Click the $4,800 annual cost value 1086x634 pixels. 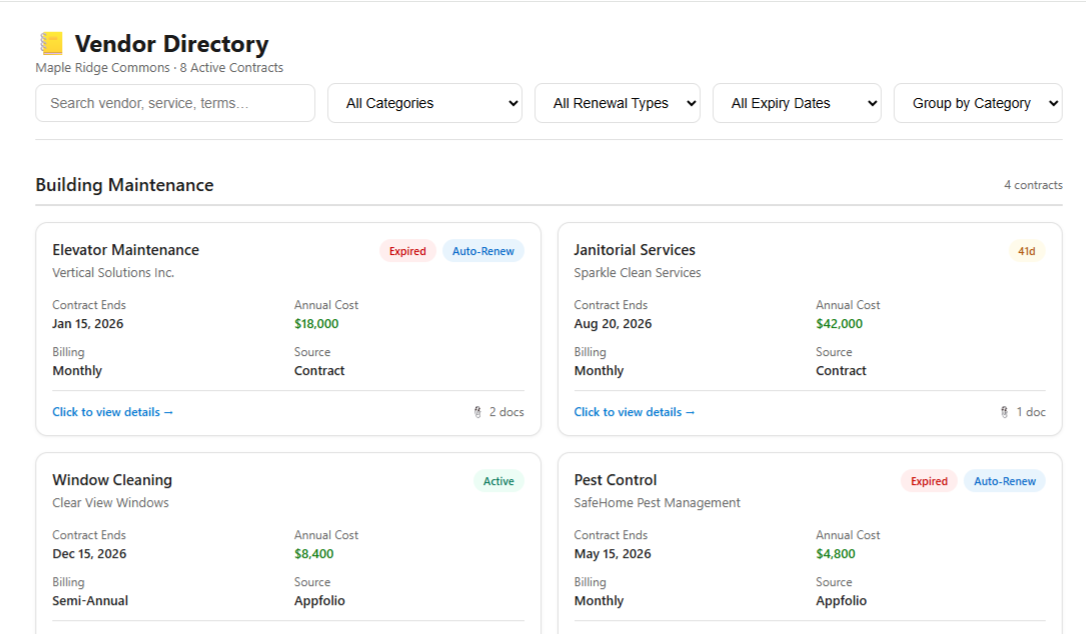click(835, 554)
